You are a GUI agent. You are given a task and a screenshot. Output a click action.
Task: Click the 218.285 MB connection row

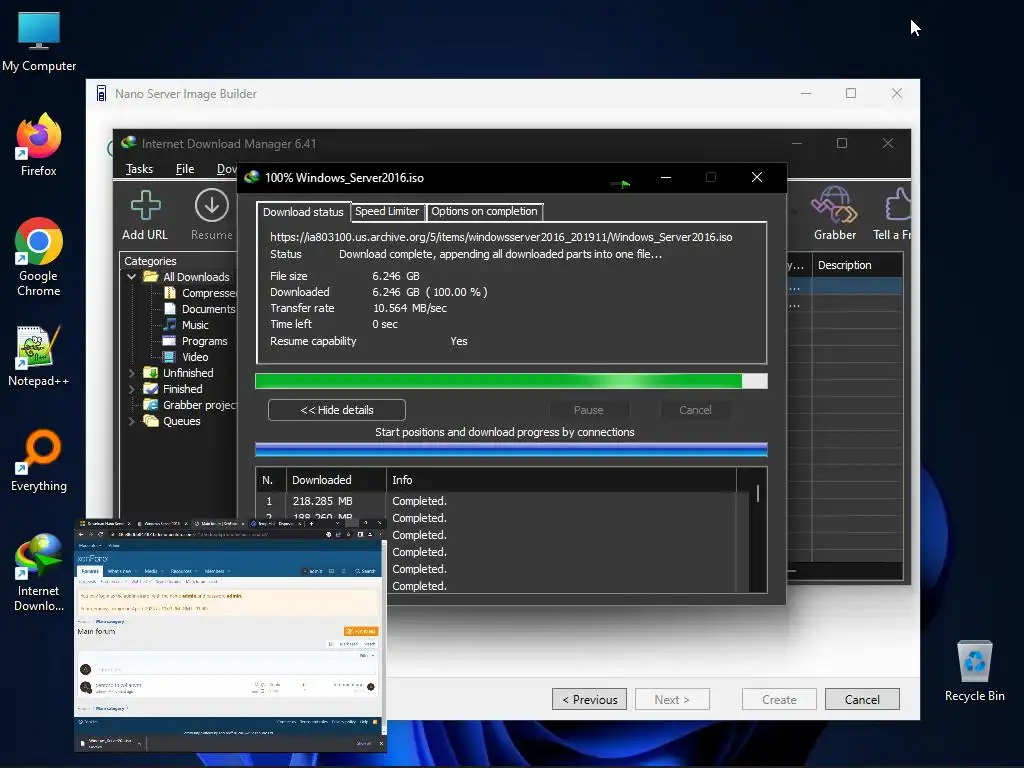click(x=502, y=501)
